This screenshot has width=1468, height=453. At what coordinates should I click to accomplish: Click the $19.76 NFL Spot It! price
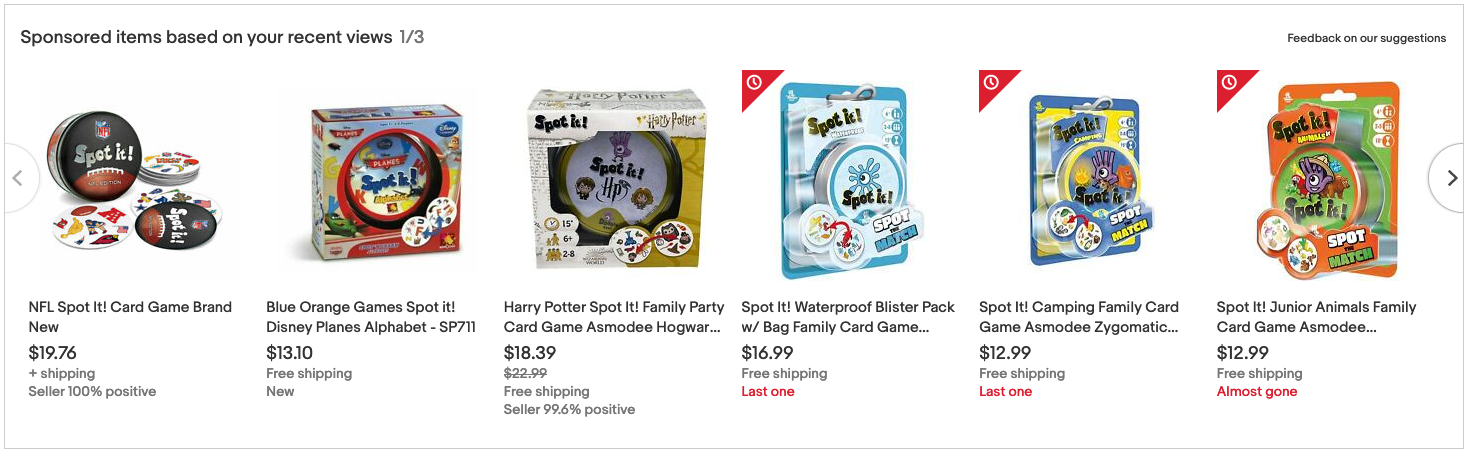53,353
